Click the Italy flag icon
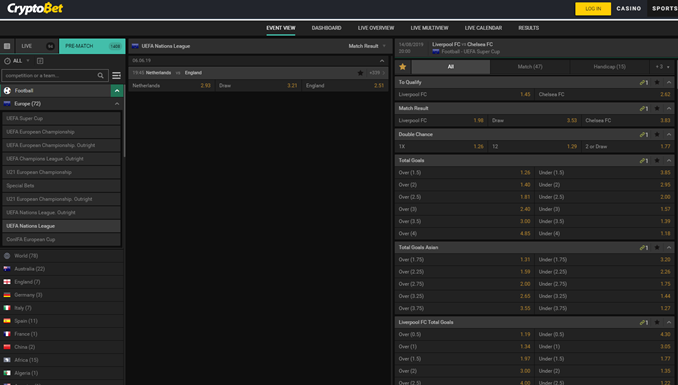This screenshot has width=678, height=385. [x=7, y=308]
